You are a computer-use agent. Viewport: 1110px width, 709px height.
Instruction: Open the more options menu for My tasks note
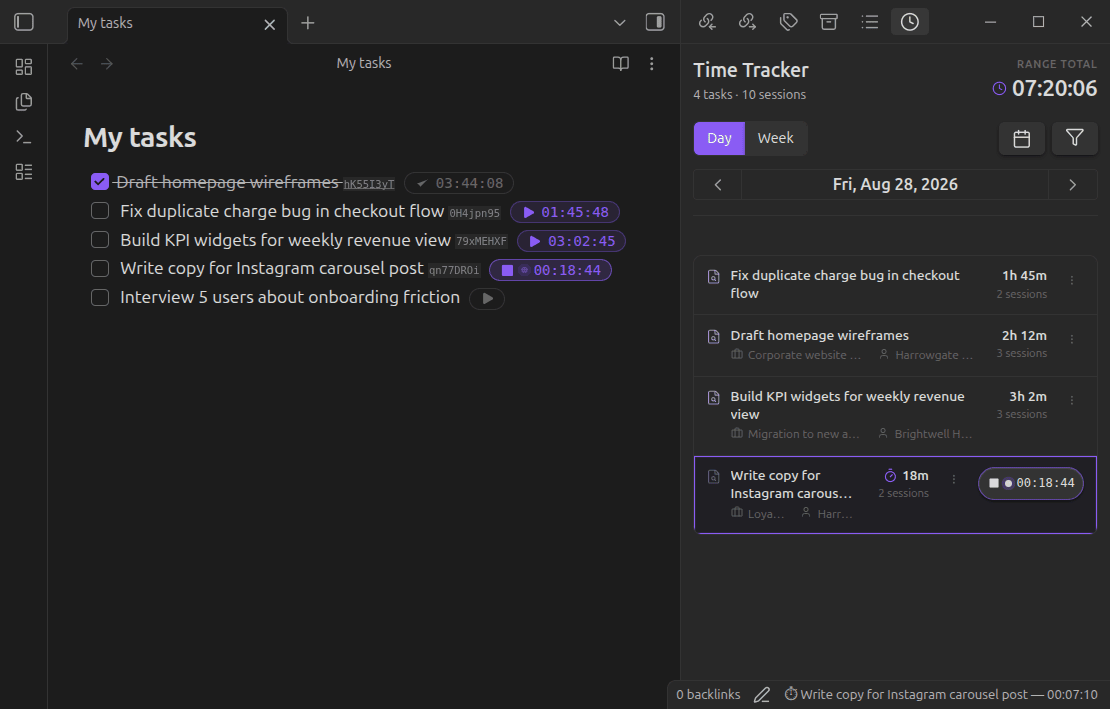tap(651, 64)
